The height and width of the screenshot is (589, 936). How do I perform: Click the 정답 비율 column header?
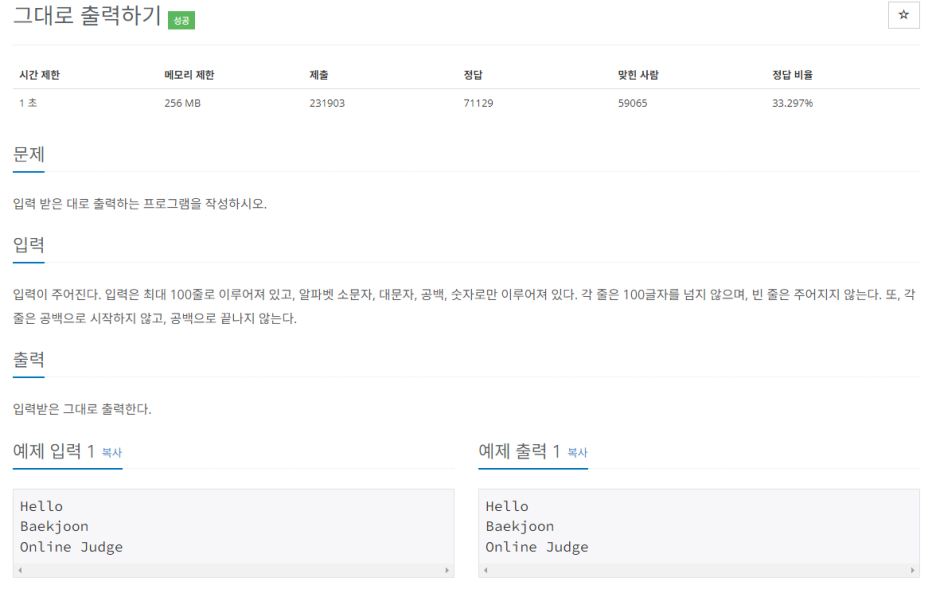(x=792, y=75)
